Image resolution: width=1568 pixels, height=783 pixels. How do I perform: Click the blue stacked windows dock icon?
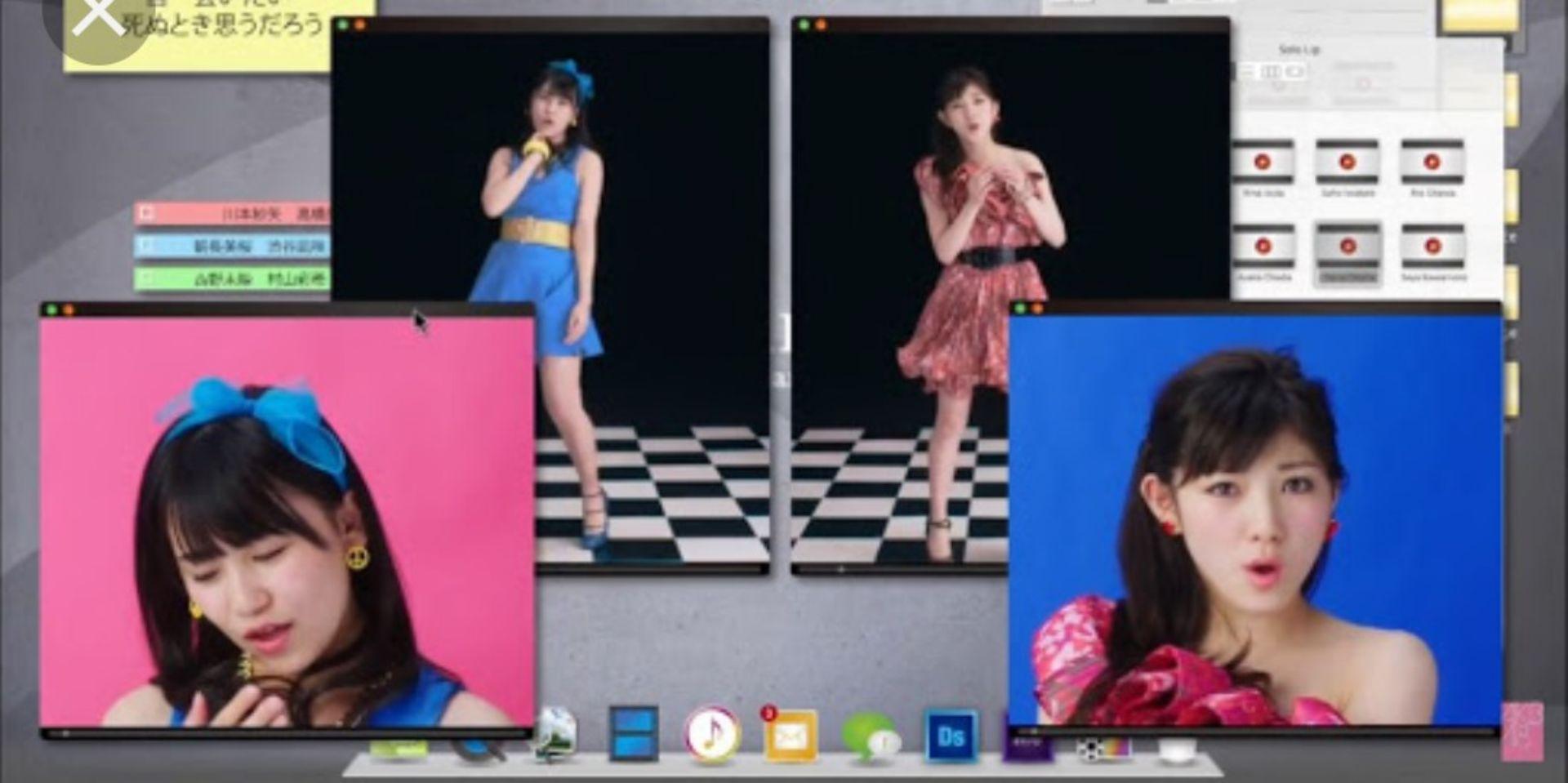[634, 733]
